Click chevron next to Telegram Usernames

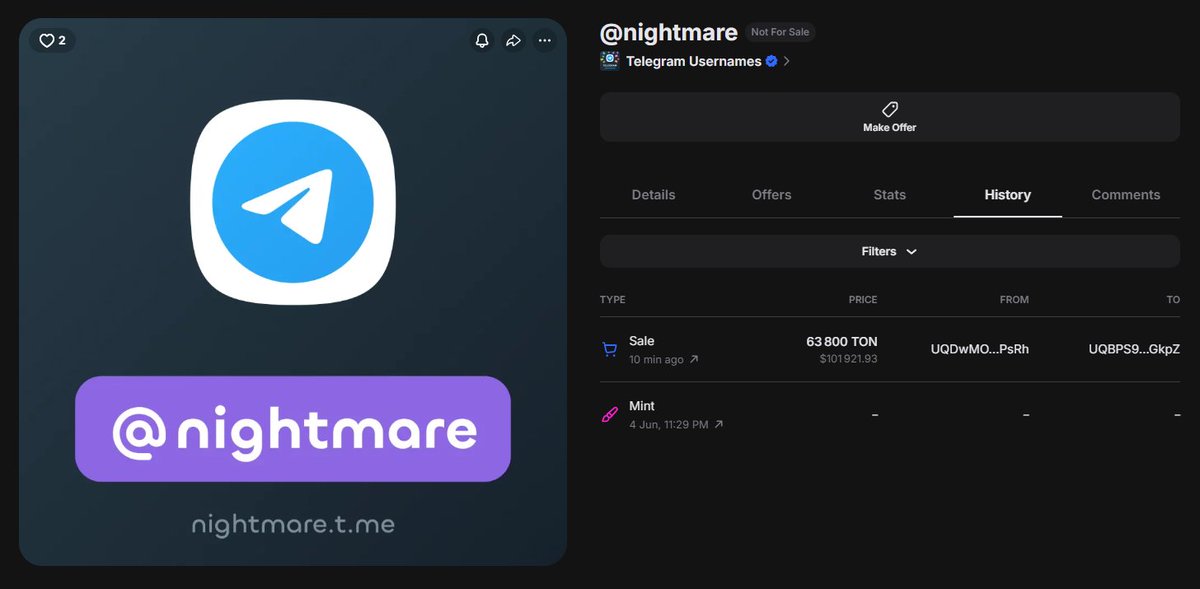click(x=787, y=61)
